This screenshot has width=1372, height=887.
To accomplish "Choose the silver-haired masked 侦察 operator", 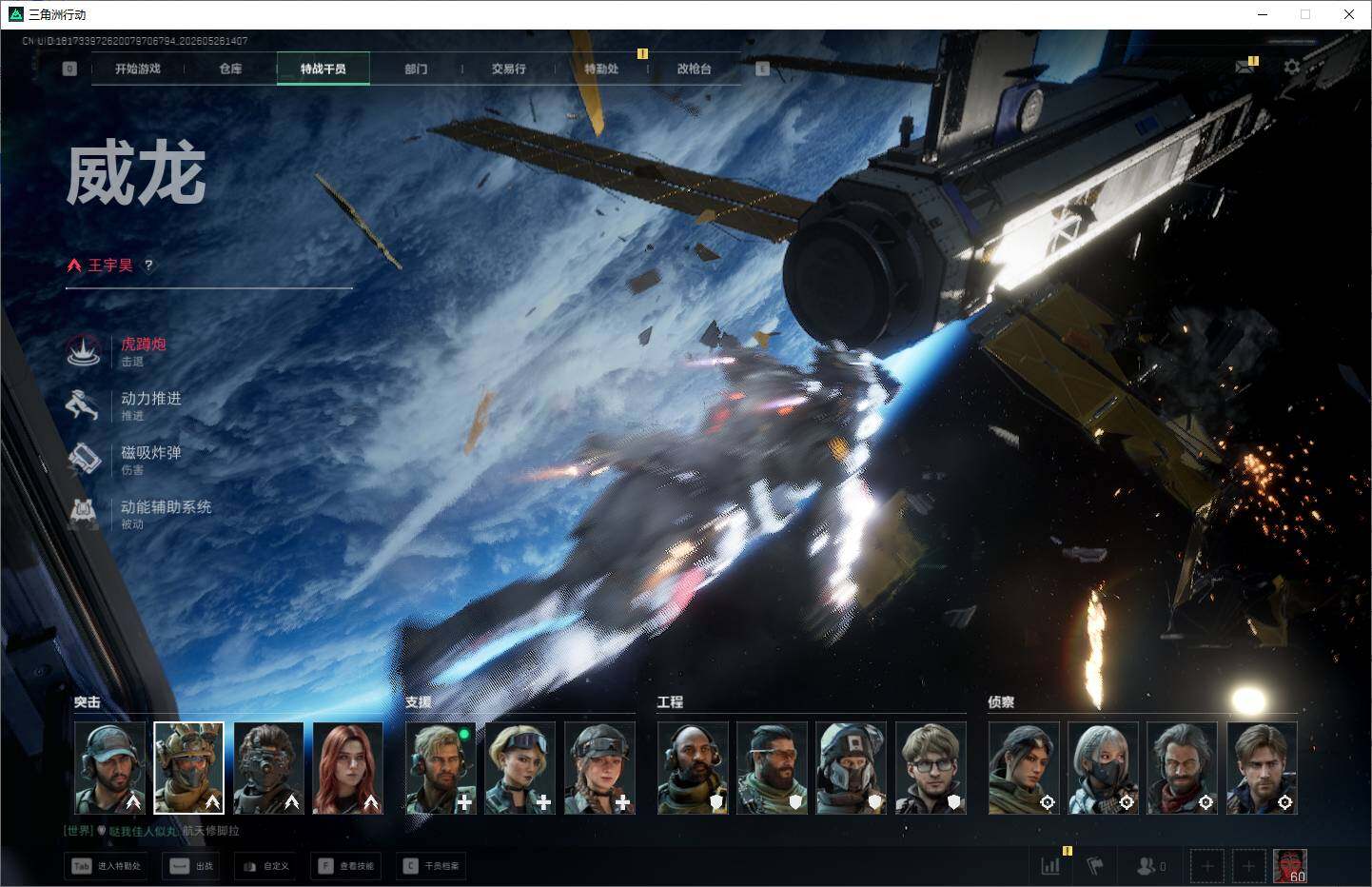I will coord(1104,768).
